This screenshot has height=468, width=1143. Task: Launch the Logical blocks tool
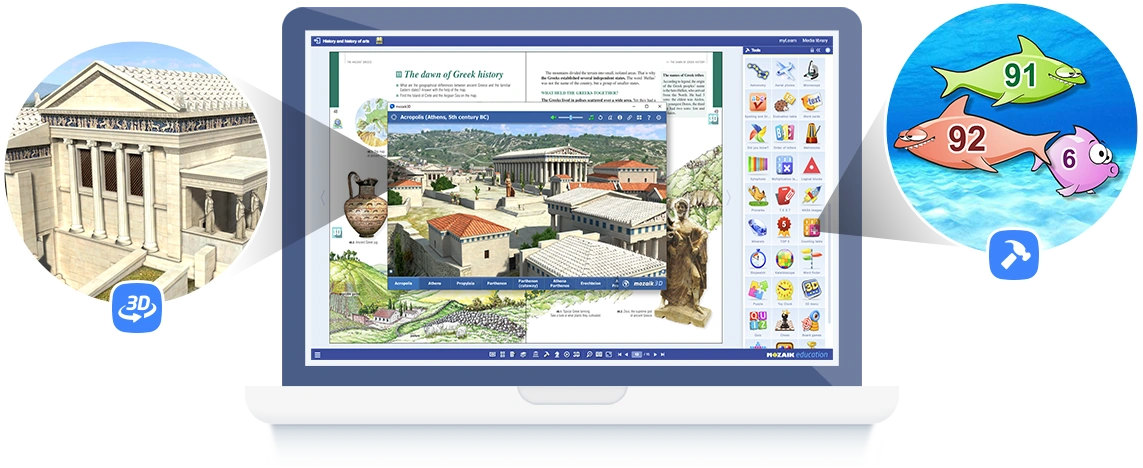[811, 168]
